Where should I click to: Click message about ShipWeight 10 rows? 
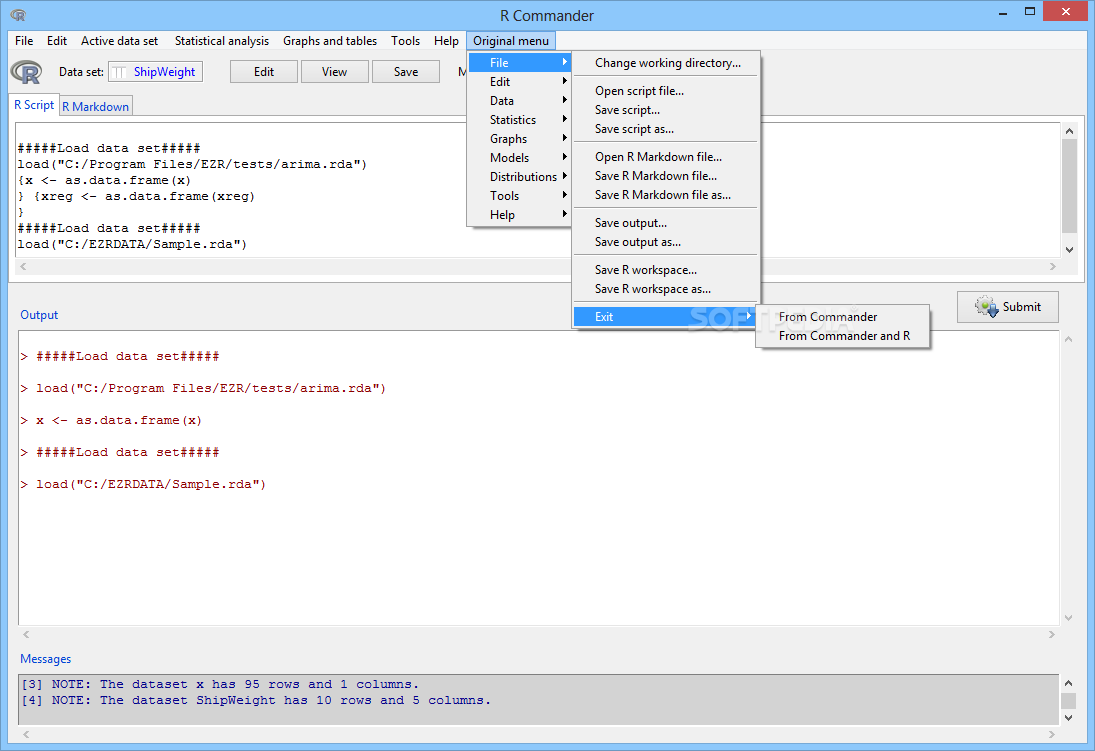coord(256,700)
